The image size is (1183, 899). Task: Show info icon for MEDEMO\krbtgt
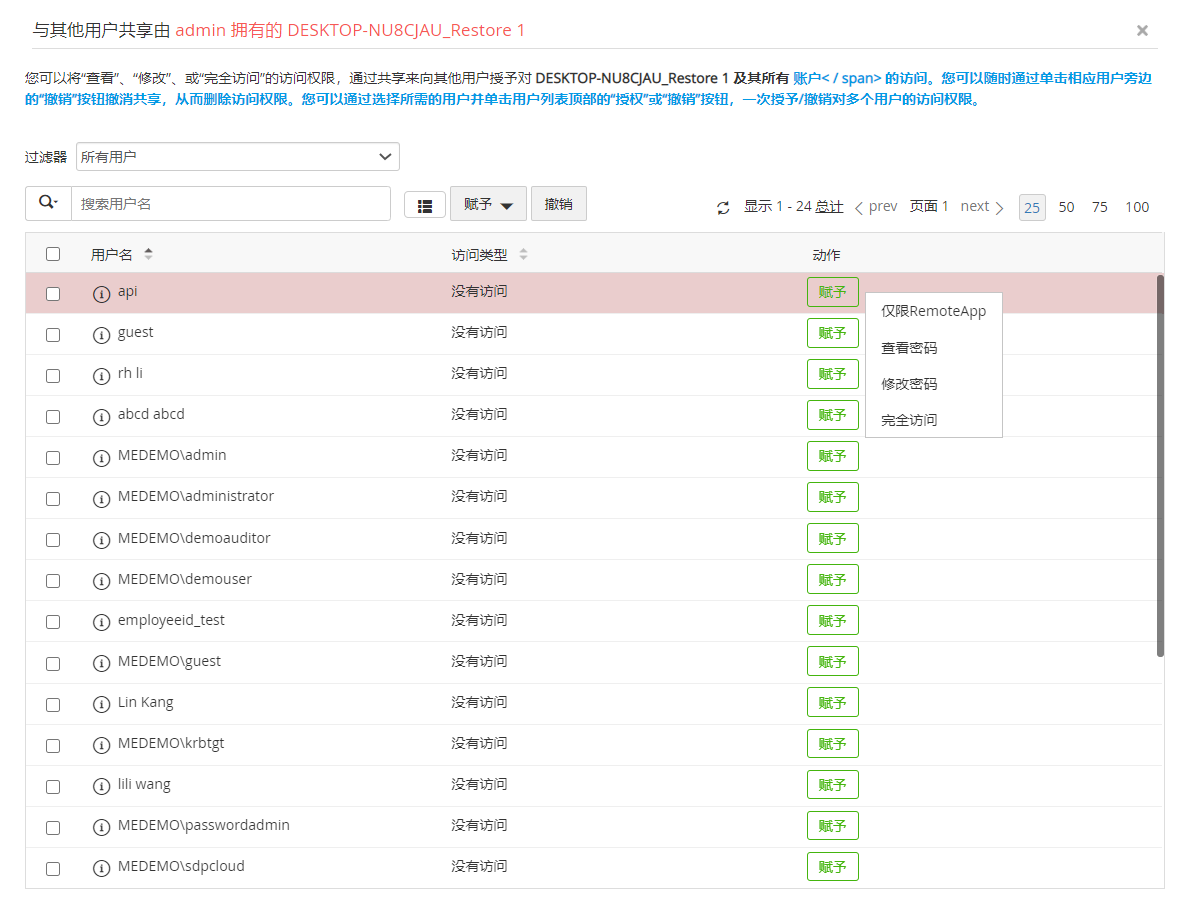pyautogui.click(x=101, y=745)
